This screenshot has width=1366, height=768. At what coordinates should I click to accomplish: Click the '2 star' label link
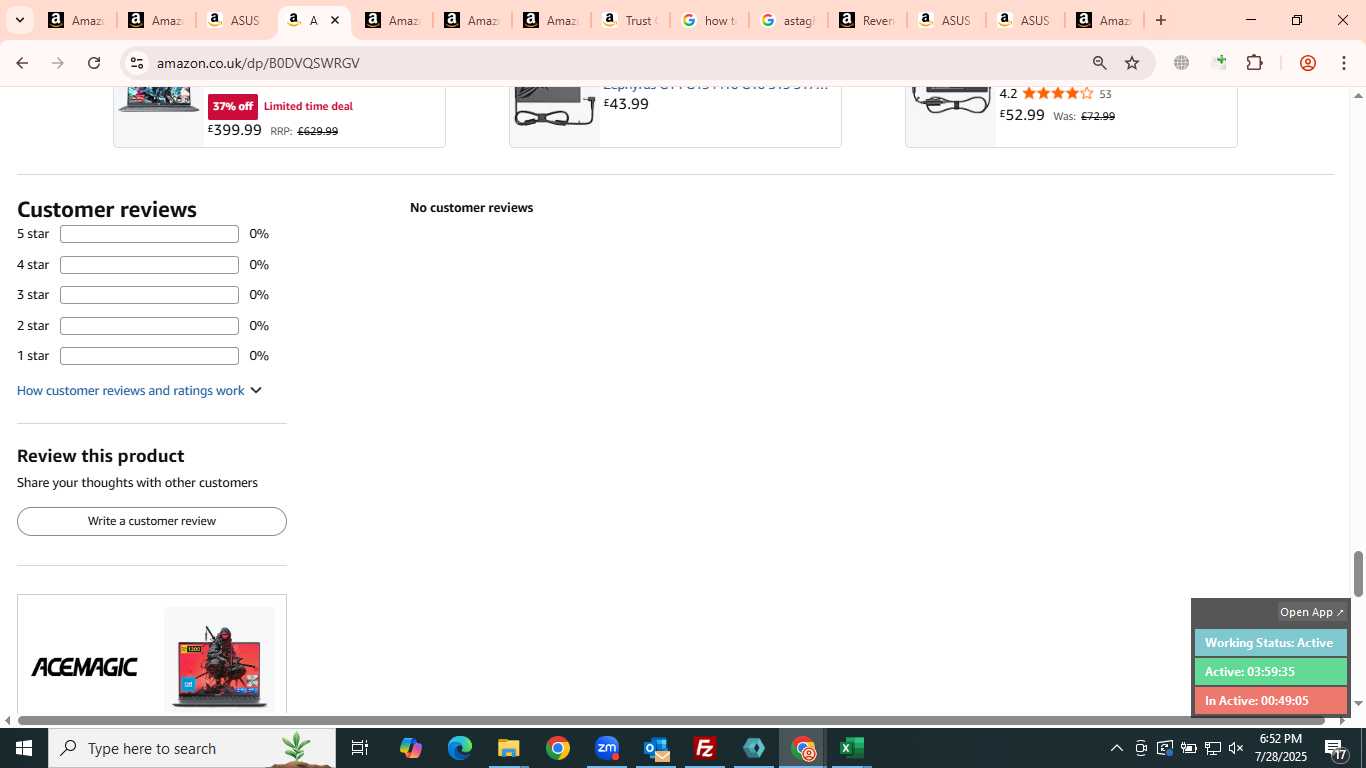point(33,326)
